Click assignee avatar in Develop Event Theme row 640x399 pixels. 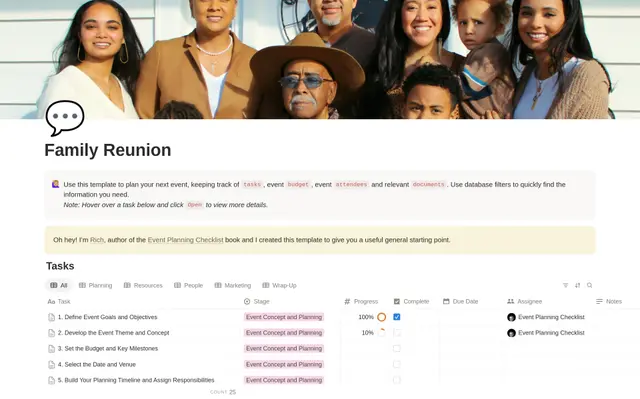click(511, 333)
